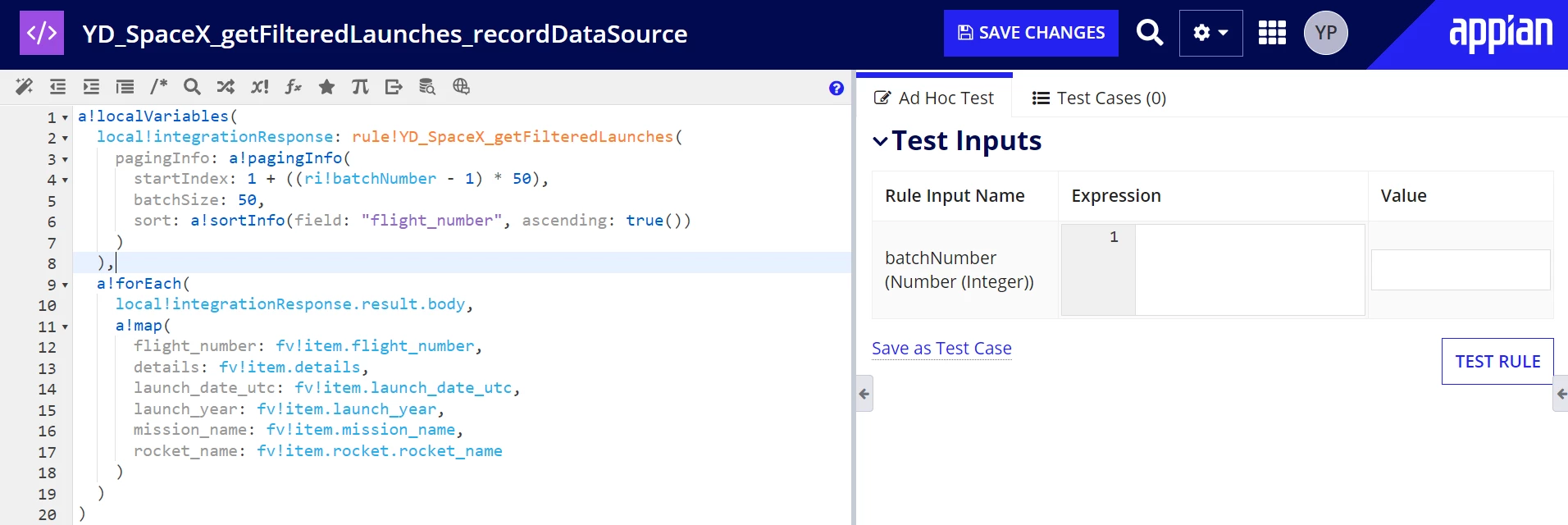Fold code at line 9 arrow
The height and width of the screenshot is (525, 1568).
pos(65,285)
